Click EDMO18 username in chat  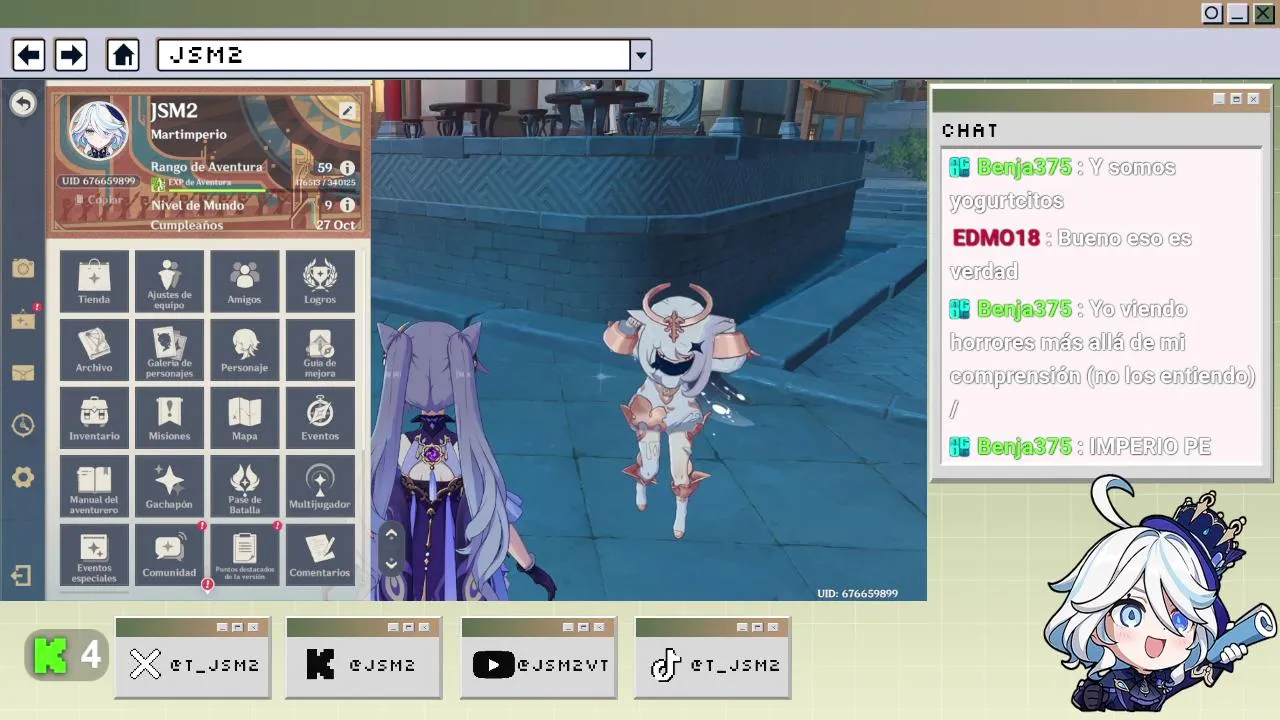click(996, 238)
